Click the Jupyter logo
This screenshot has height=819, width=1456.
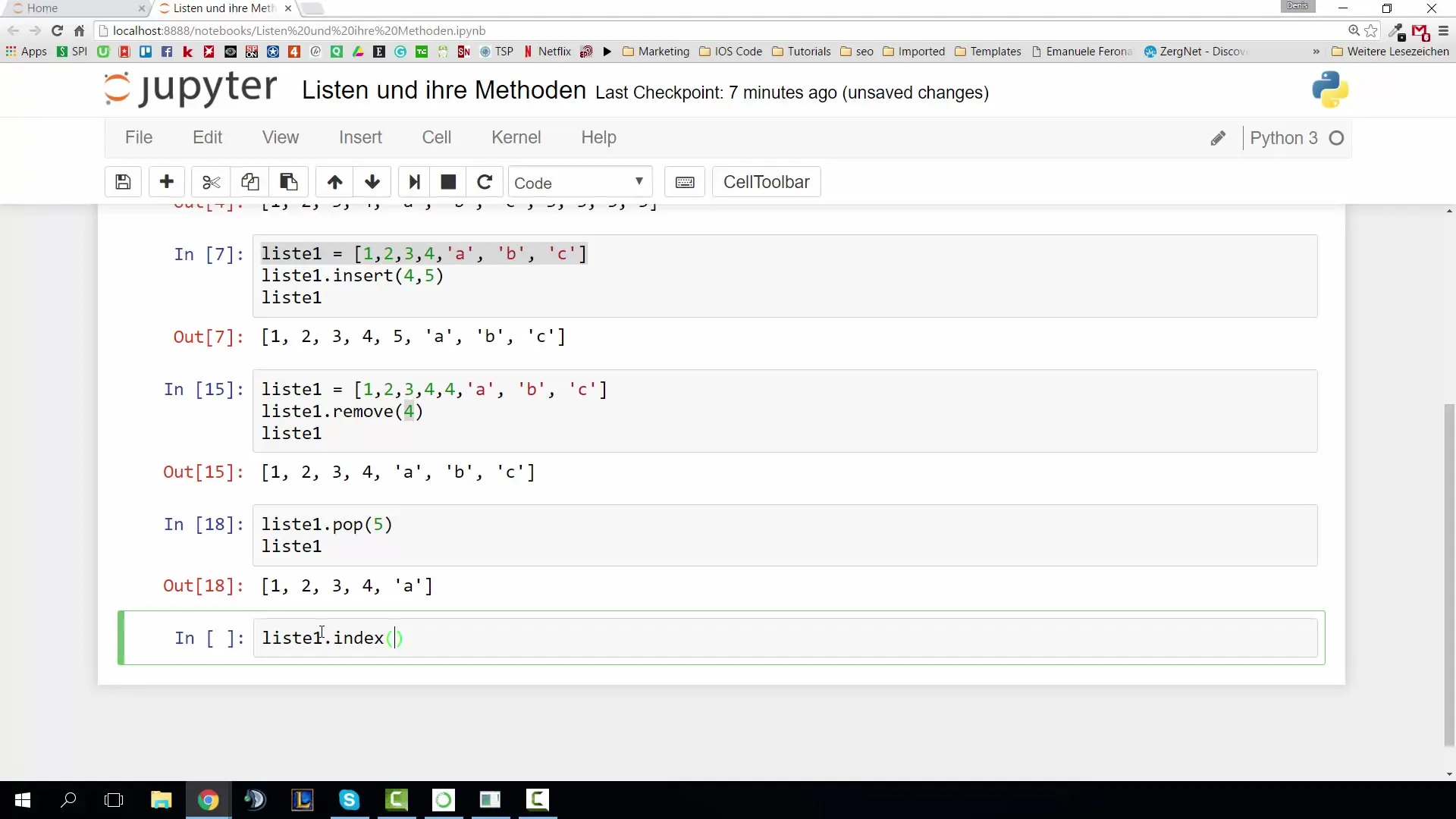(x=190, y=89)
